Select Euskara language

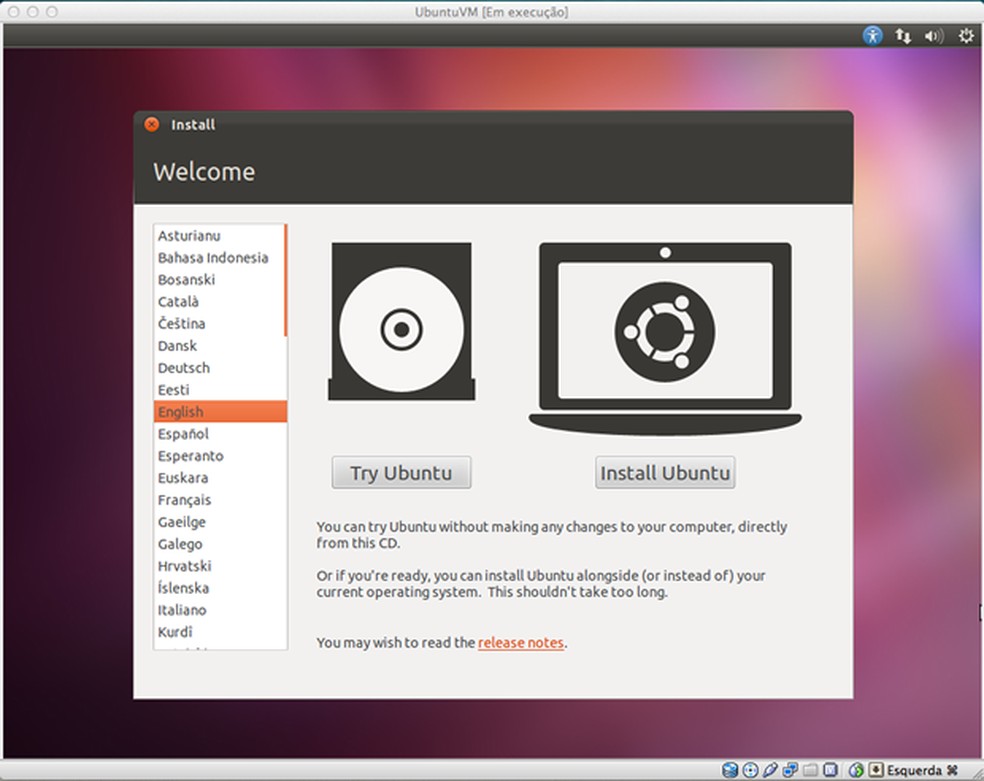coord(219,477)
